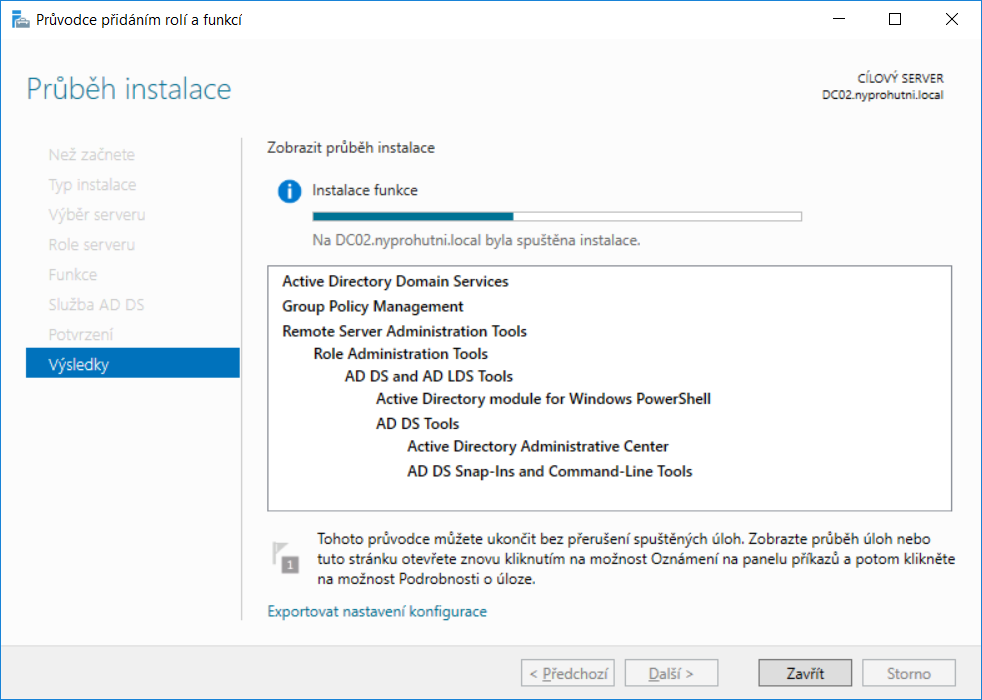
Task: Click the Další button
Action: point(671,673)
